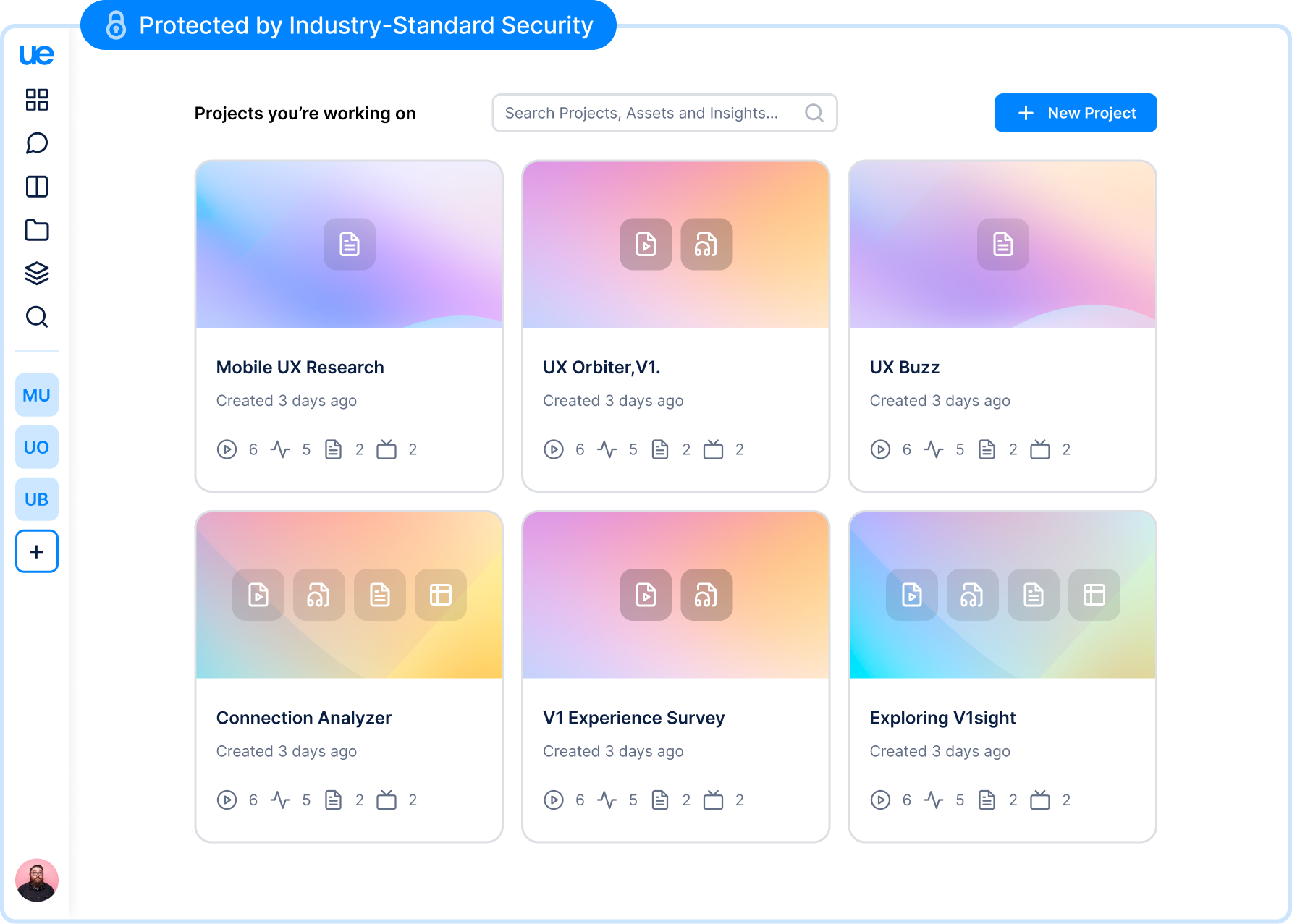Image resolution: width=1292 pixels, height=924 pixels.
Task: Open sidebar search with the magnifier icon
Action: pos(37,318)
